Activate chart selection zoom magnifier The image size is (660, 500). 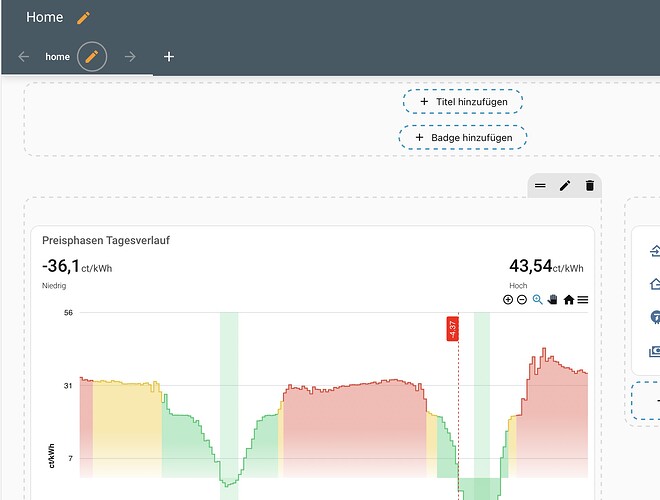tap(538, 300)
